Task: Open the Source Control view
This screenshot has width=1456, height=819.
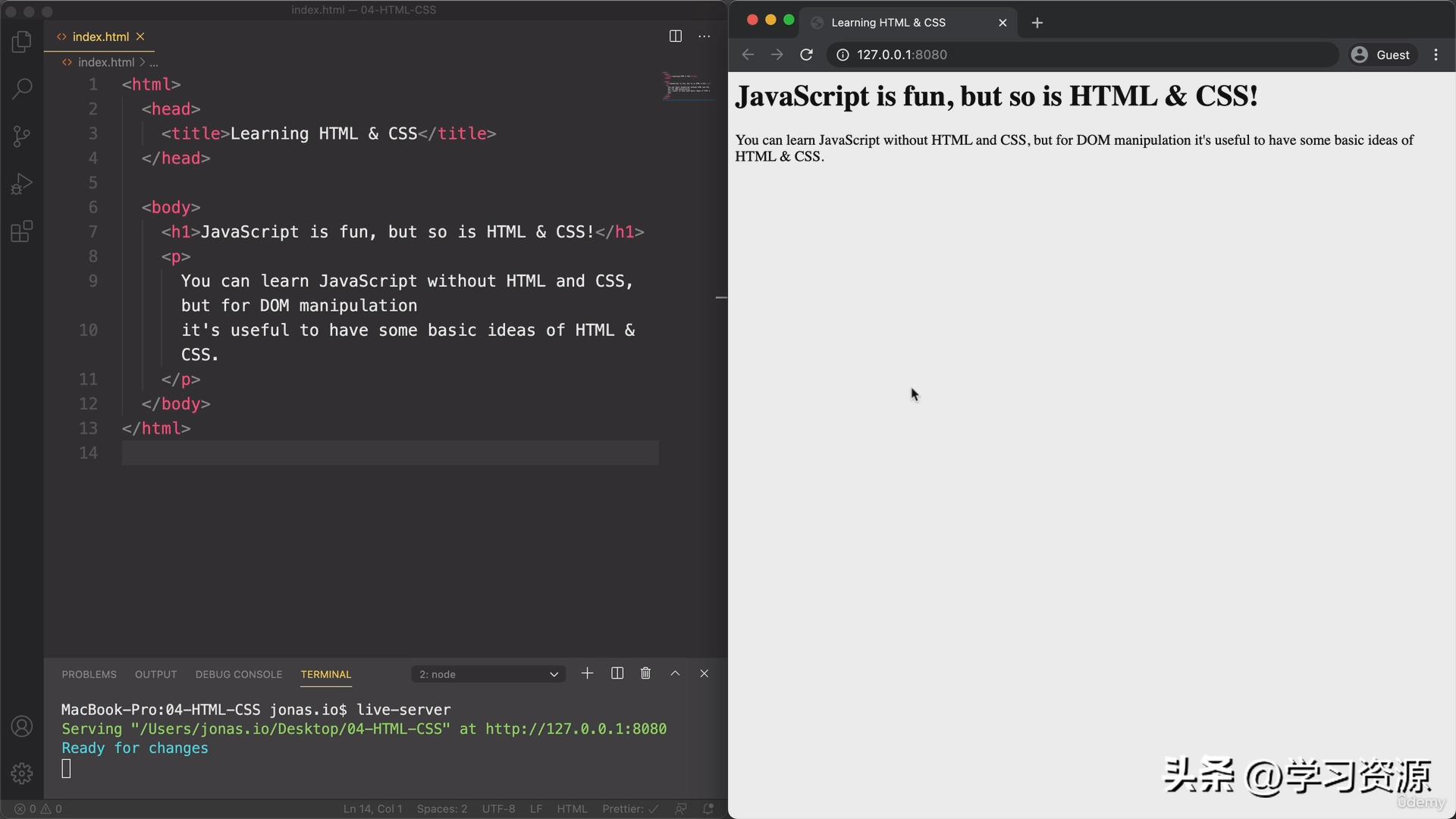Action: pos(21,136)
